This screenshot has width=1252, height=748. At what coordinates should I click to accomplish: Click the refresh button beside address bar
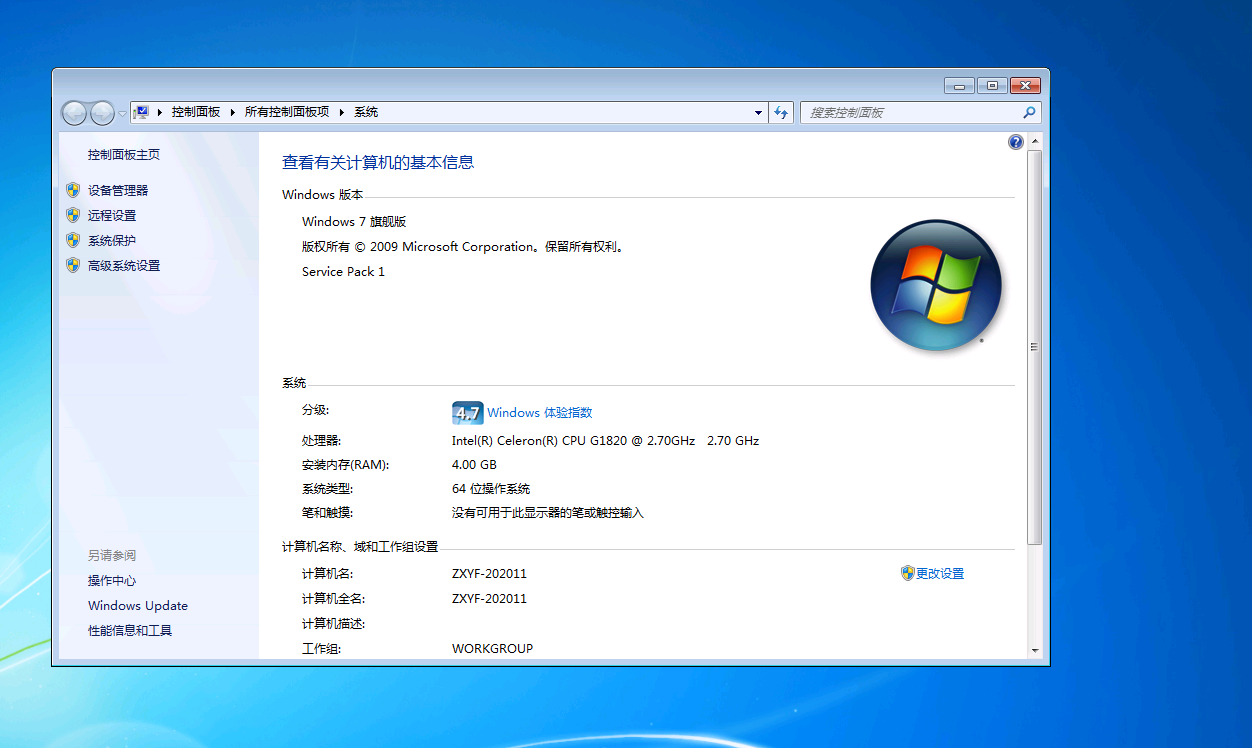[782, 113]
